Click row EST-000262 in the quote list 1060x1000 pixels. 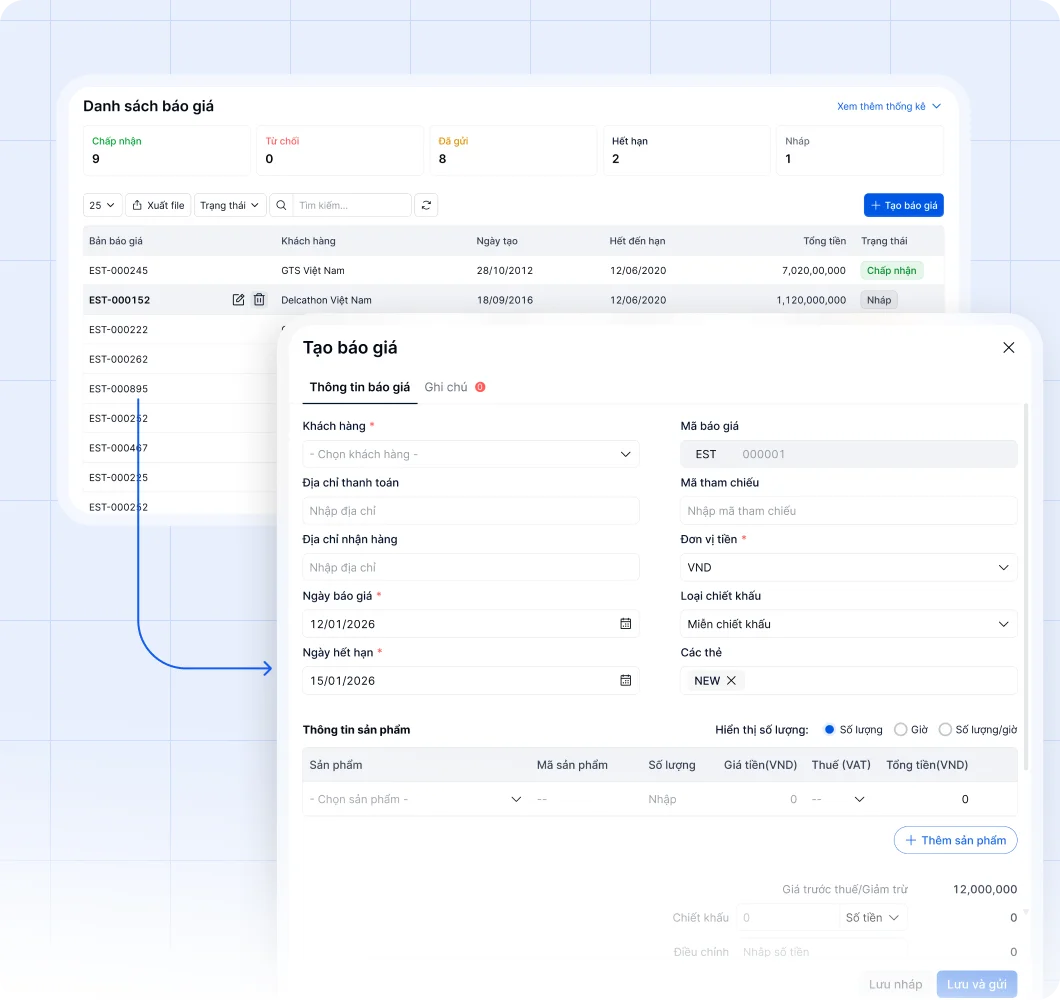[180, 359]
